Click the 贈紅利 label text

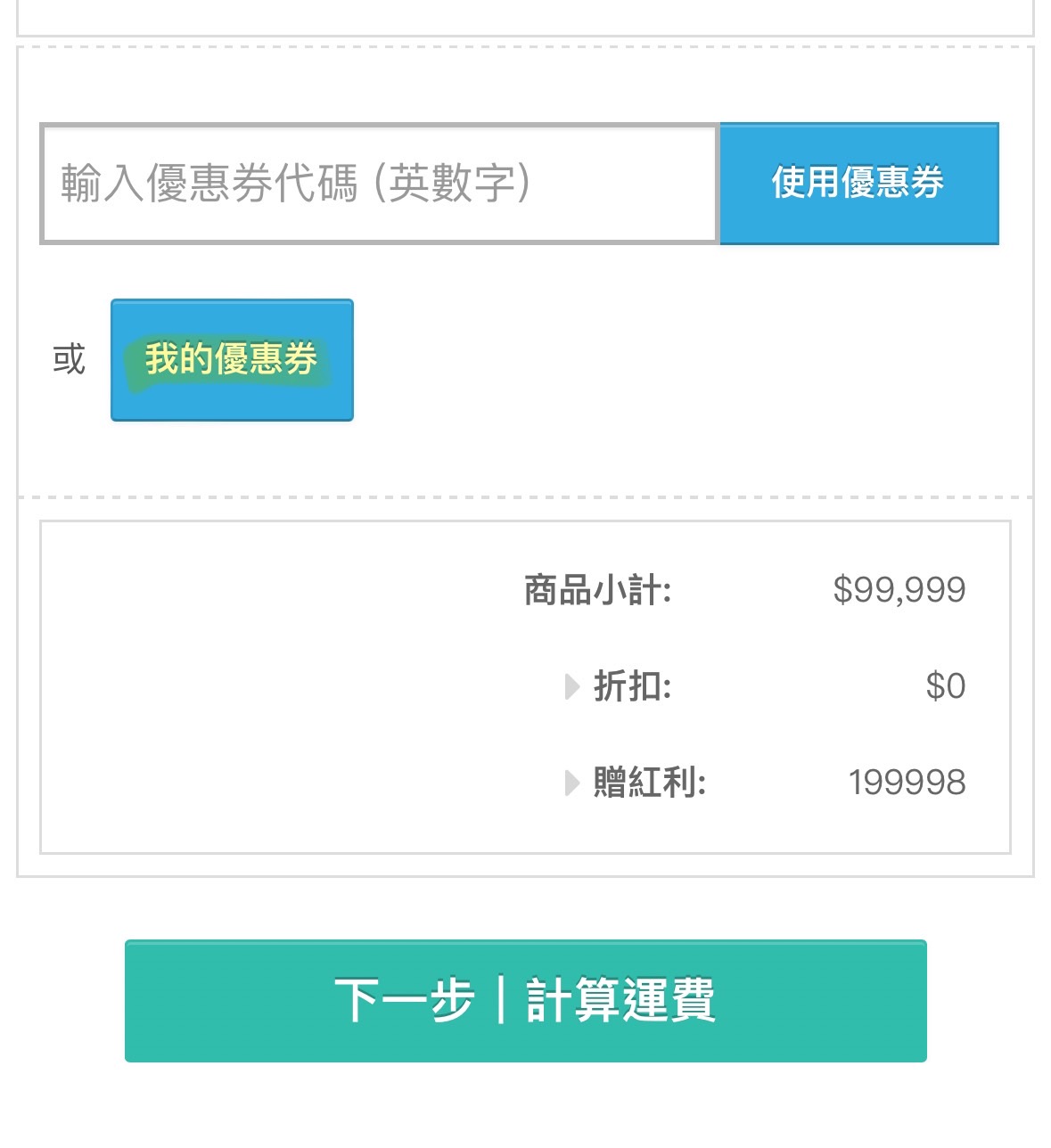coord(649,783)
